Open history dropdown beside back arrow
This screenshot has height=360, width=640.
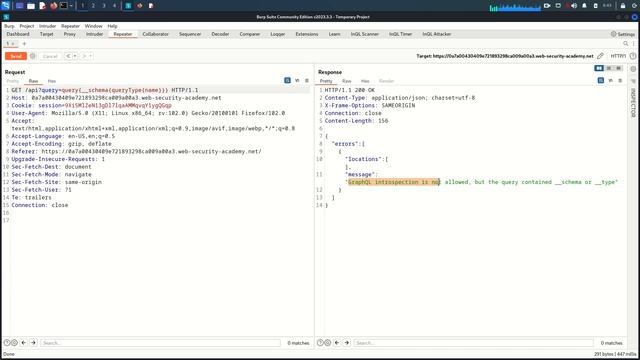coord(75,56)
